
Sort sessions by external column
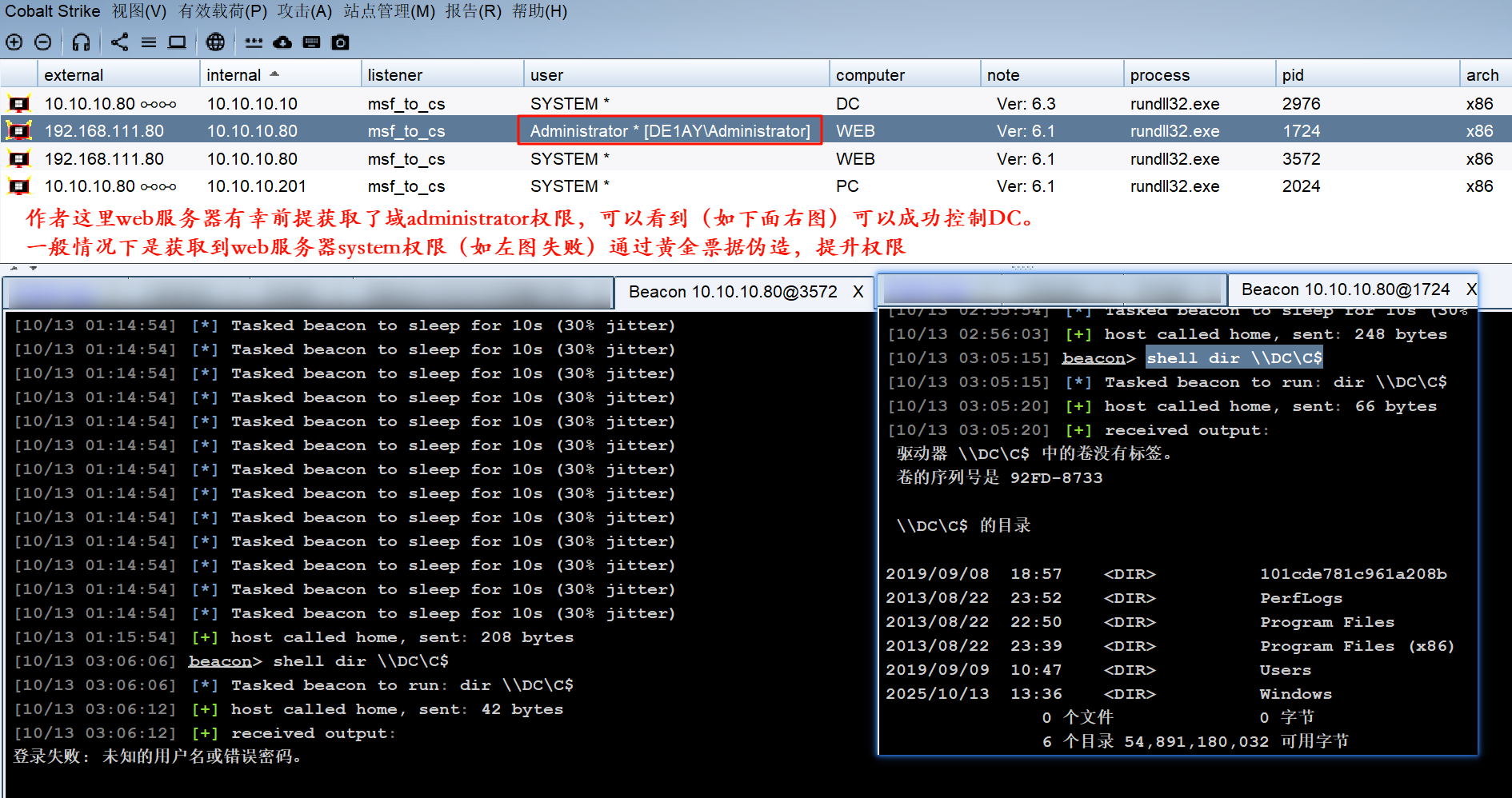pos(118,75)
